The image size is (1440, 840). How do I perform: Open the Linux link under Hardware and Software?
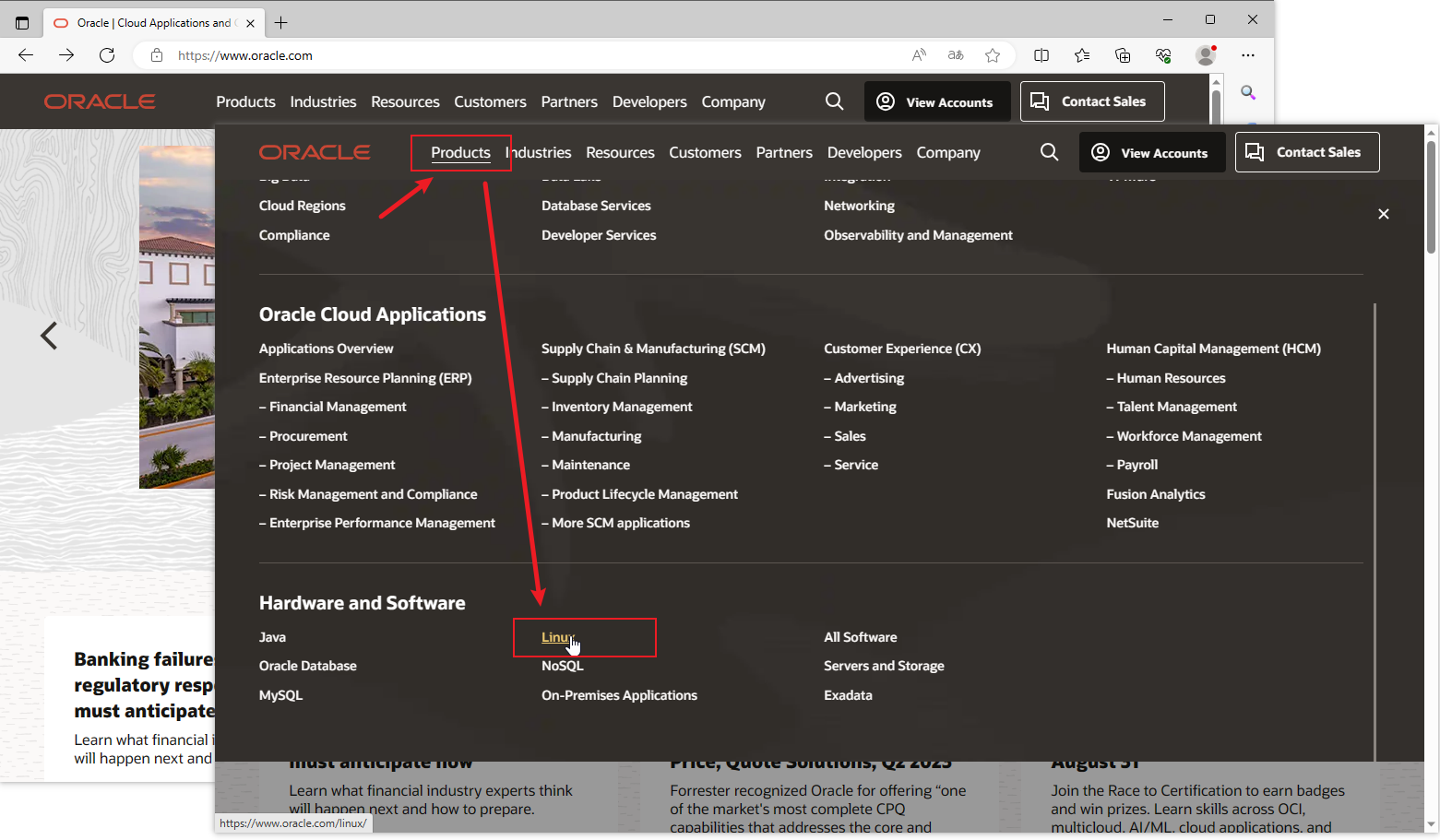coord(558,637)
